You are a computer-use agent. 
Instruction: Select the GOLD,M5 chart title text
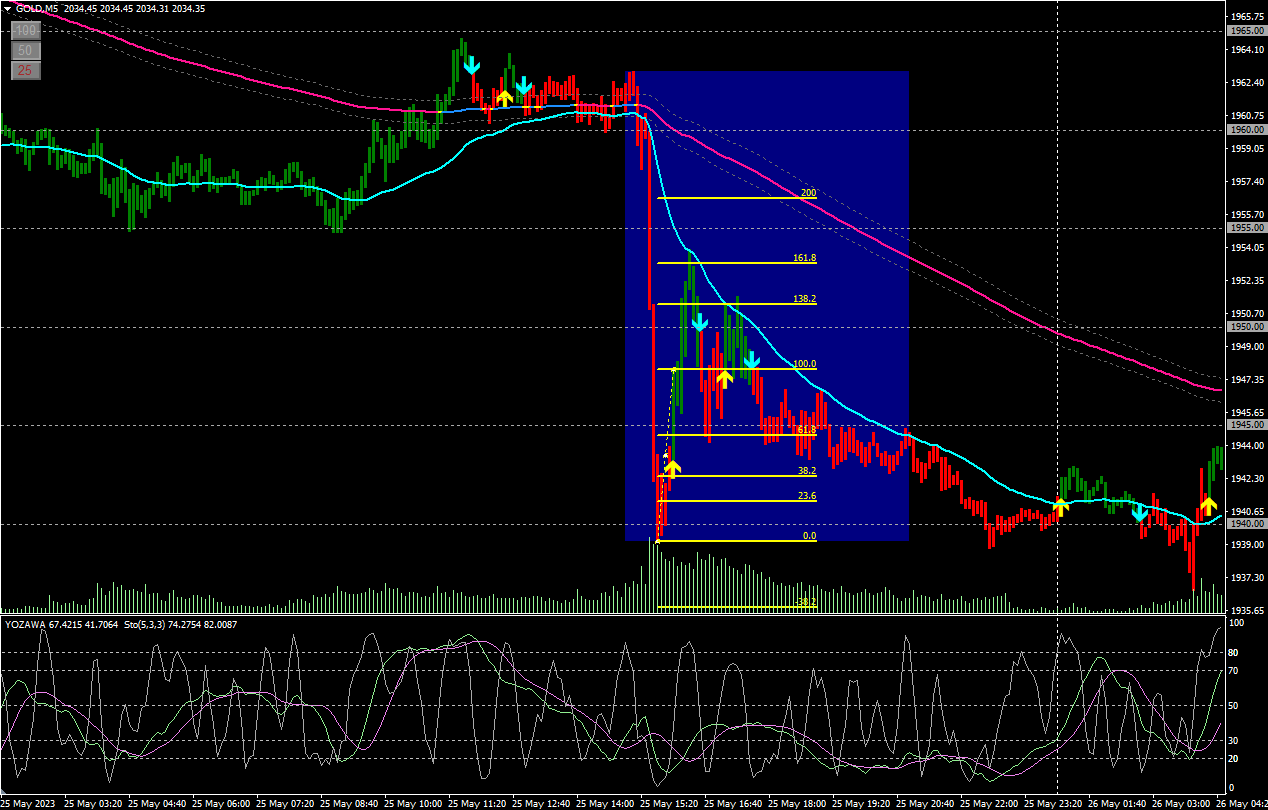pyautogui.click(x=36, y=8)
